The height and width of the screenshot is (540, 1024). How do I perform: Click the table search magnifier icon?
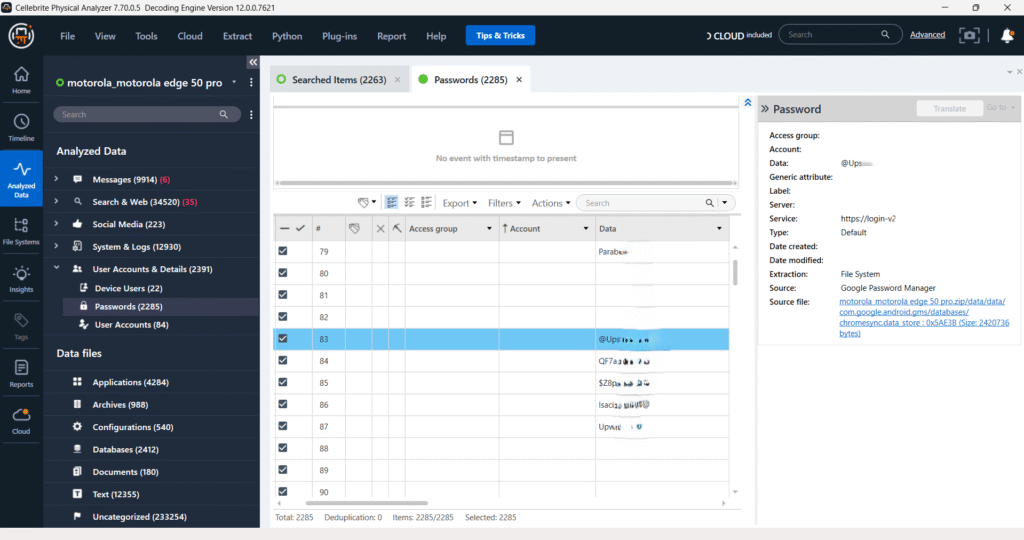[709, 203]
